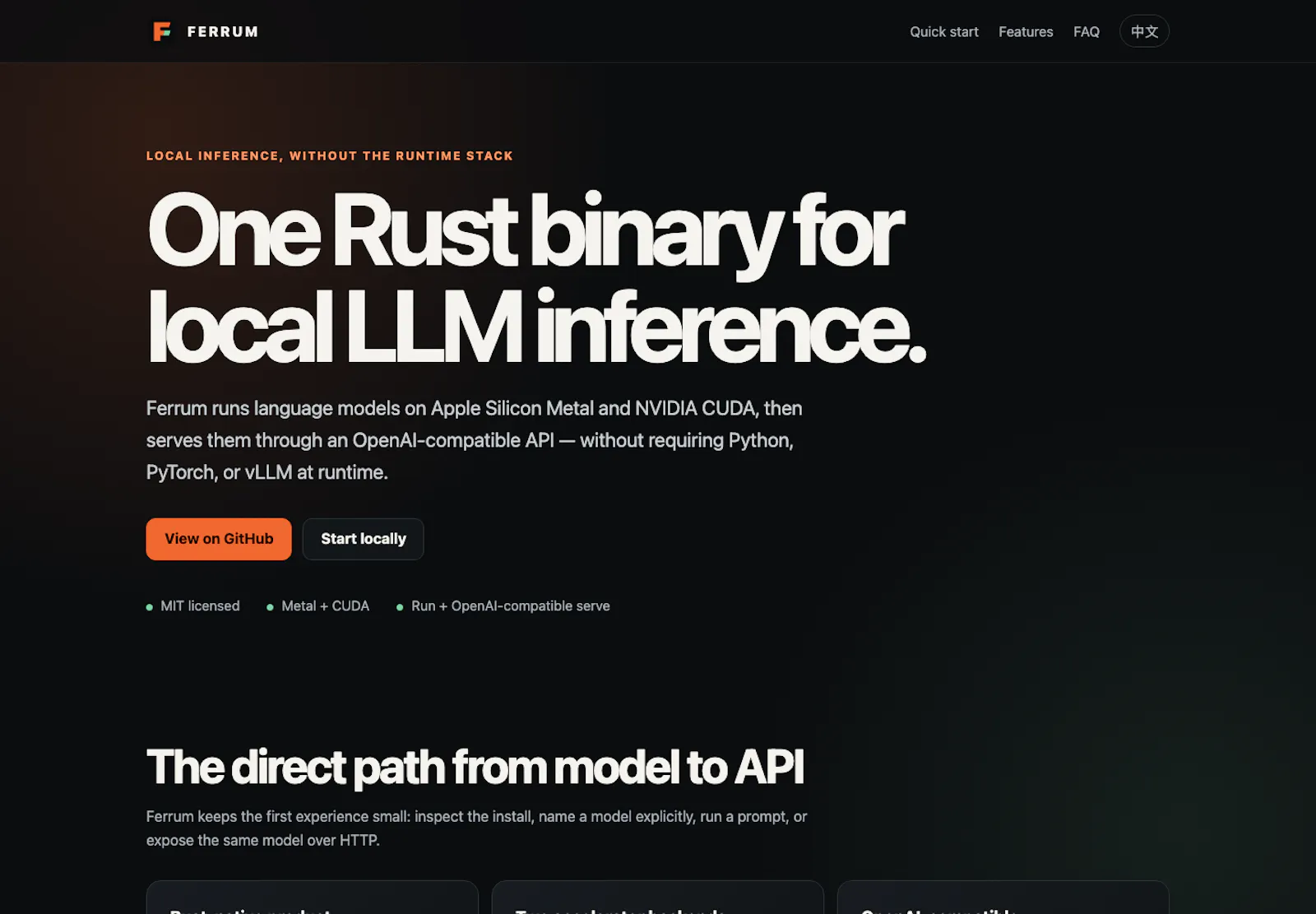Click the Start locally button
Viewport: 1316px width, 914px height.
pos(364,539)
